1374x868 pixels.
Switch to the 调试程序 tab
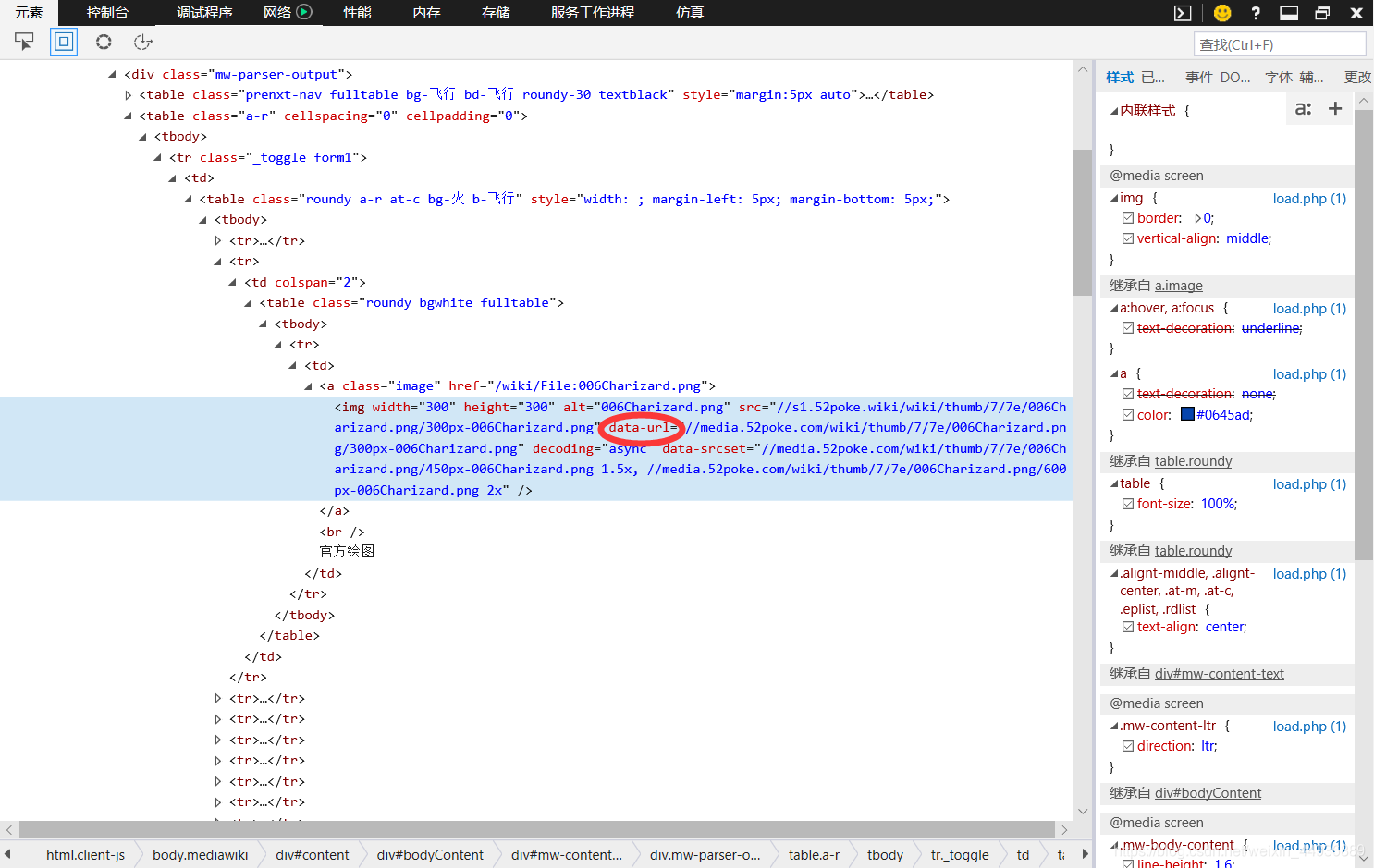tap(205, 13)
